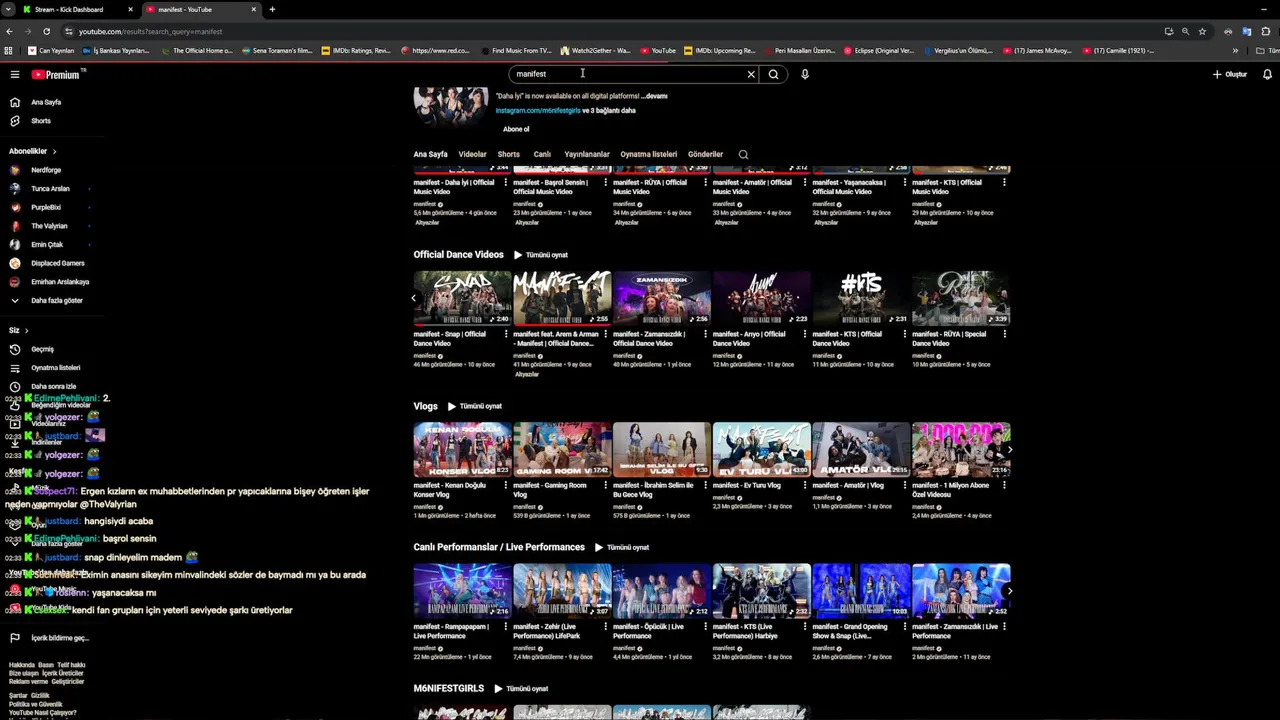Open the zoom magnifier in address bar
Screen dimensions: 1280x720
[x=1185, y=31]
